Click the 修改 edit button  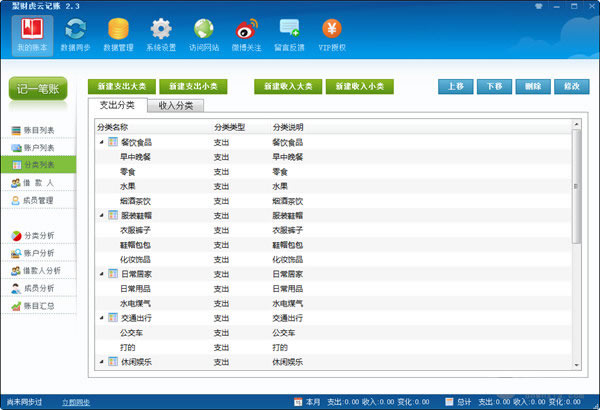tap(572, 87)
